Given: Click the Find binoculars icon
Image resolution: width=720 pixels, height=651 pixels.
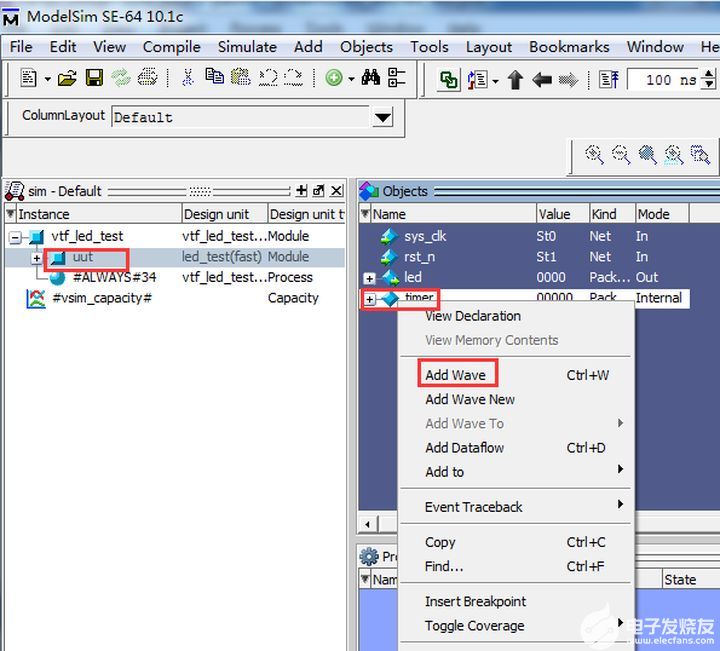Looking at the screenshot, I should click(371, 77).
